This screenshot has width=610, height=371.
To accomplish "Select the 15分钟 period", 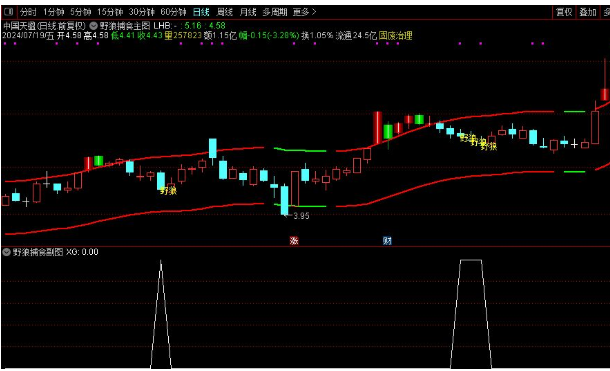I will click(x=110, y=12).
